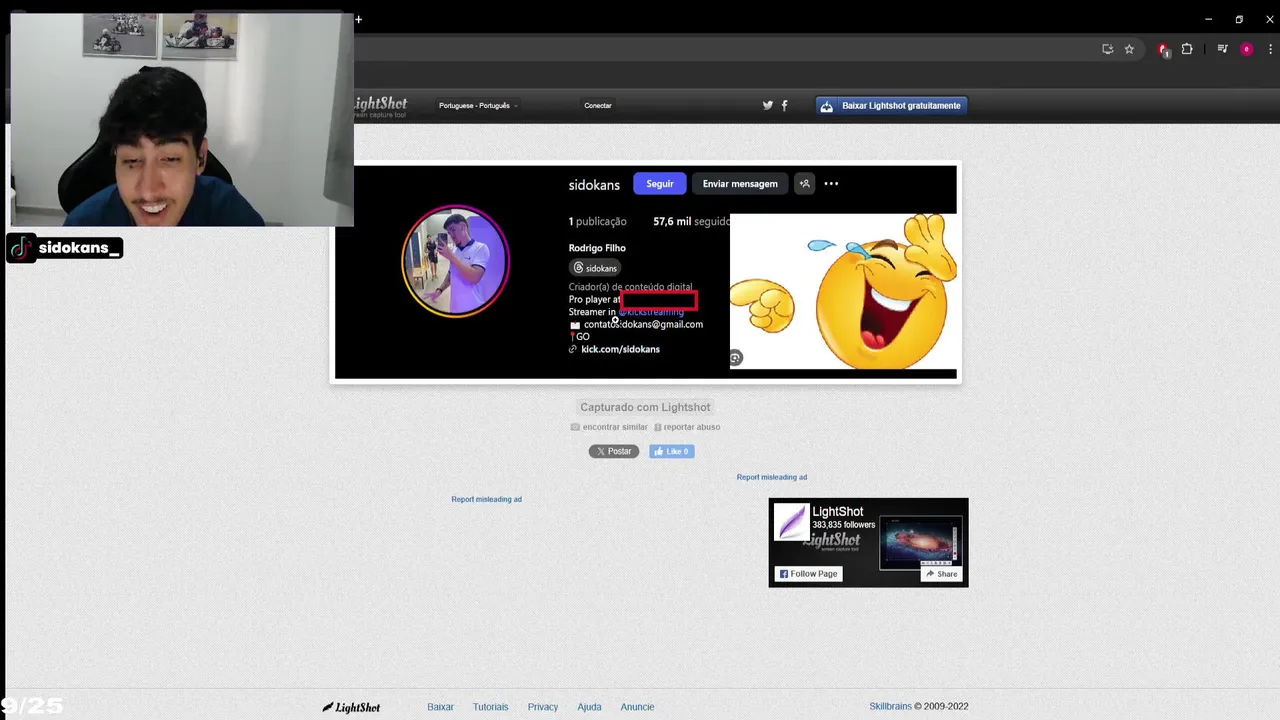Bookmark this page with the star icon
This screenshot has width=1280, height=720.
tap(1129, 49)
